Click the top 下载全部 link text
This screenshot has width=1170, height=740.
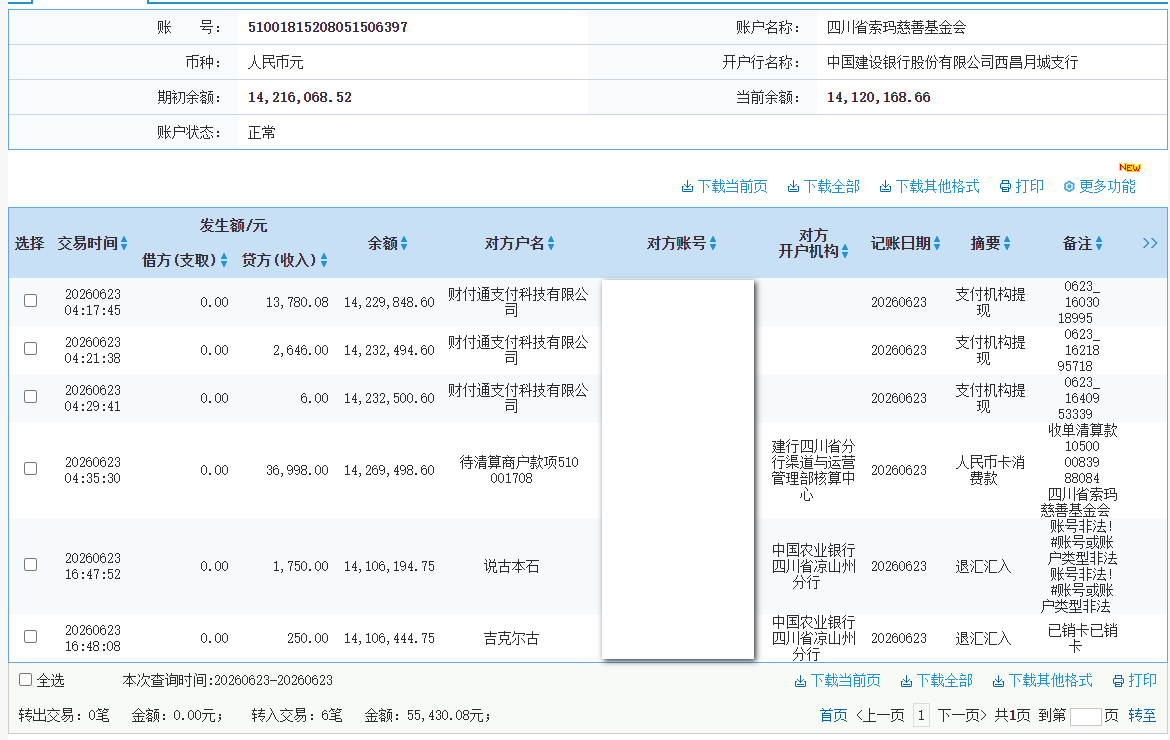point(831,186)
